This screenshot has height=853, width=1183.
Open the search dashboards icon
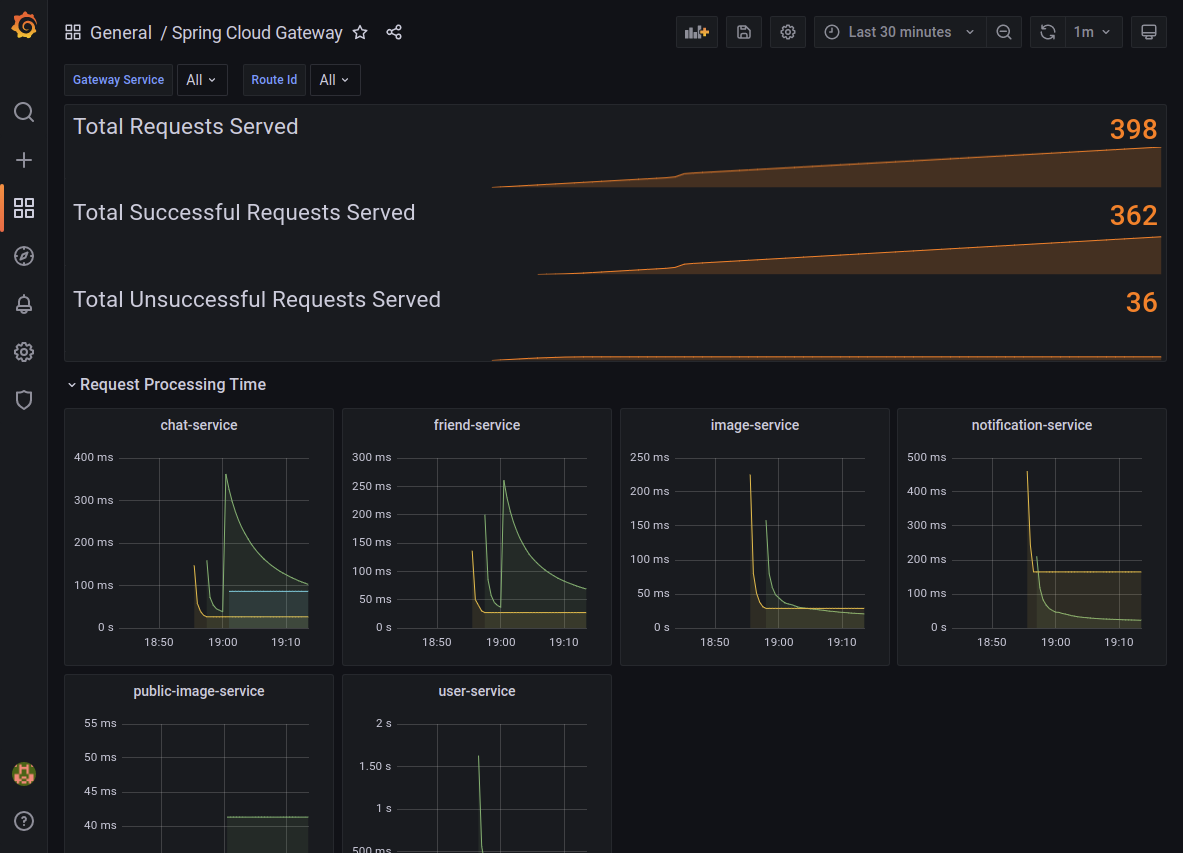click(x=24, y=112)
